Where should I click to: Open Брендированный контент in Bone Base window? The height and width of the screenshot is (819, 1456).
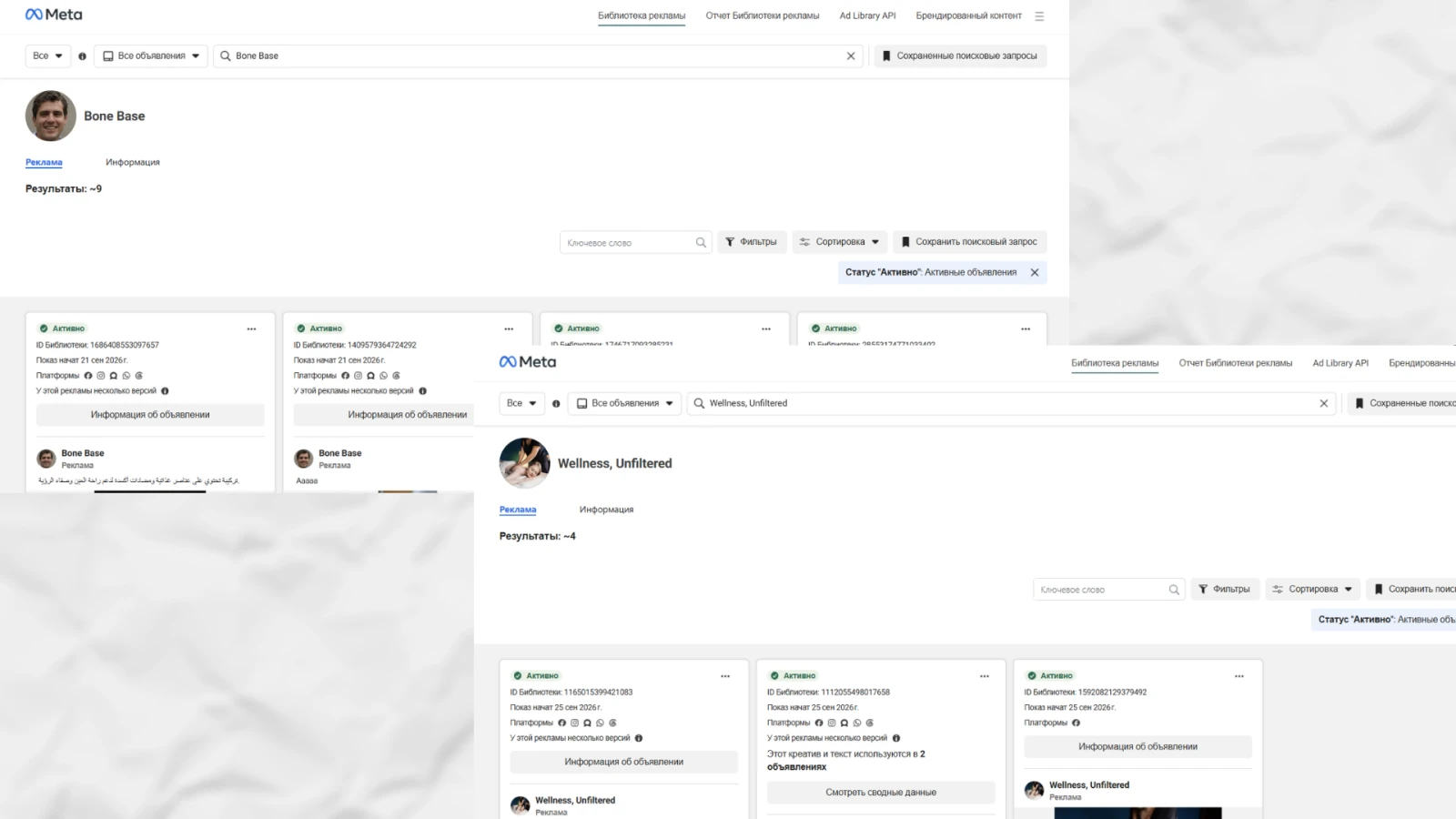[968, 15]
